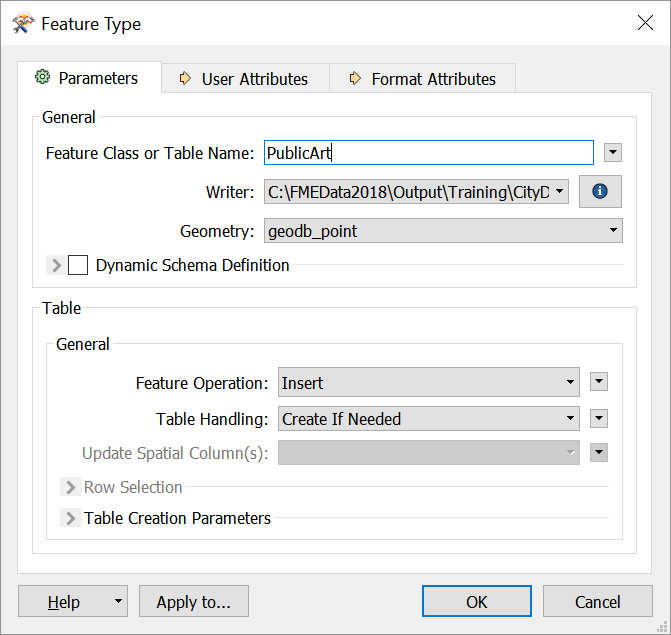Switch to the User Attributes tab
Image resolution: width=671 pixels, height=635 pixels.
pyautogui.click(x=246, y=79)
